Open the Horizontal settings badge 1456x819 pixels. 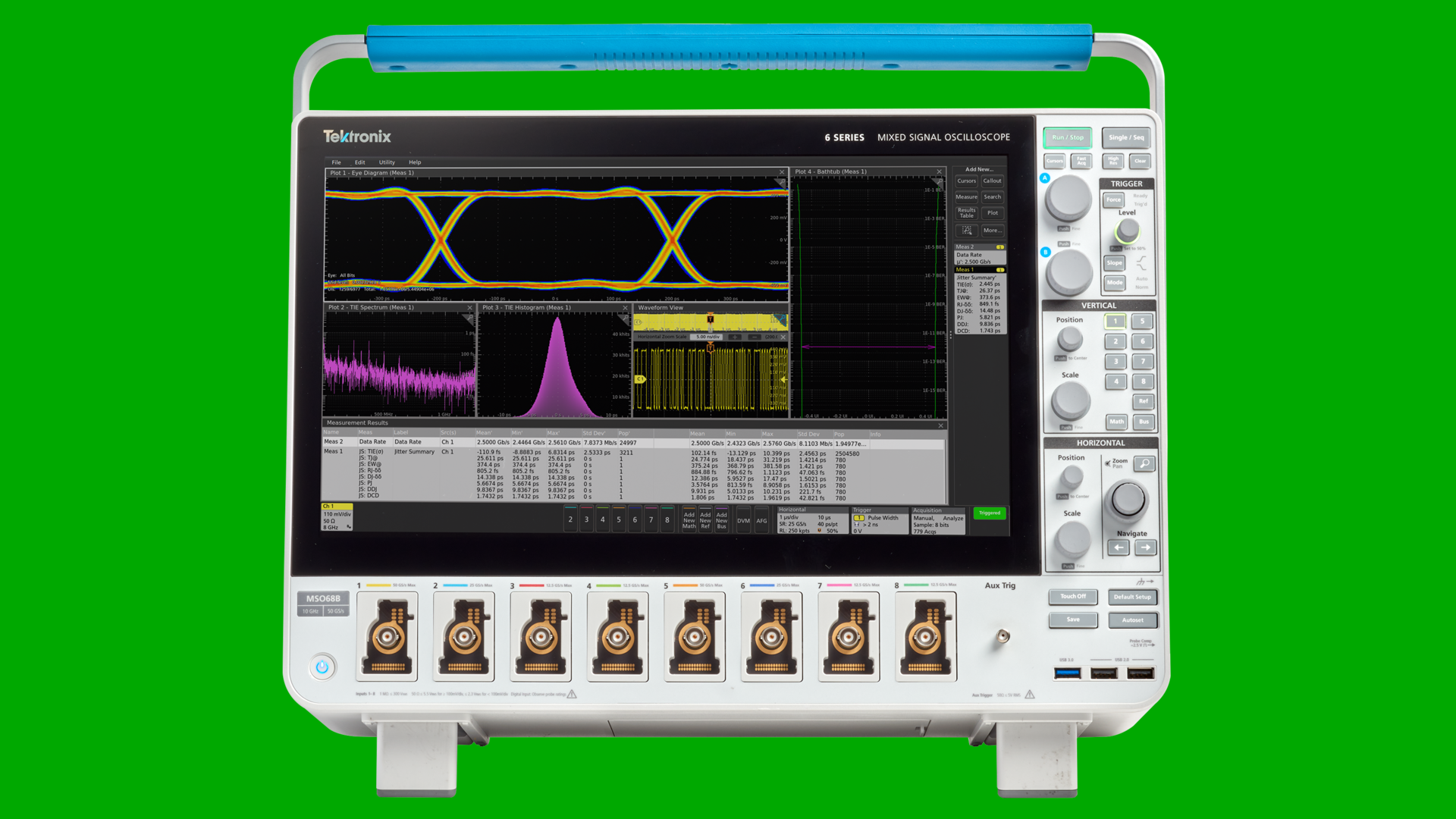(811, 521)
